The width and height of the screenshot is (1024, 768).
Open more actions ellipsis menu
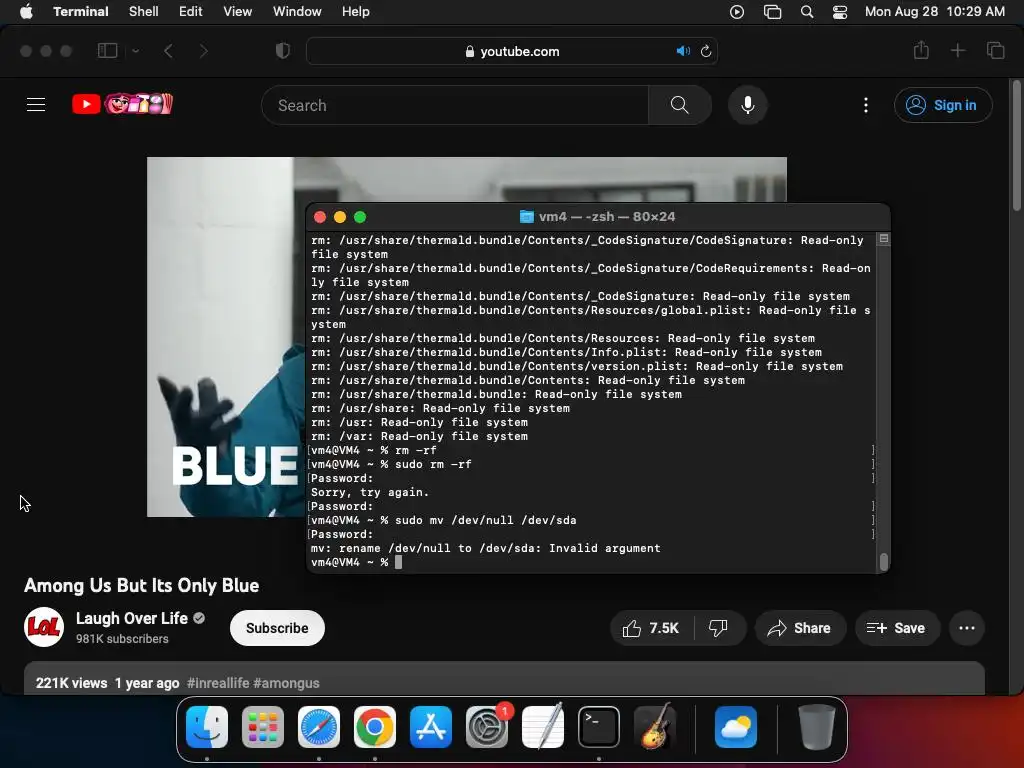967,628
